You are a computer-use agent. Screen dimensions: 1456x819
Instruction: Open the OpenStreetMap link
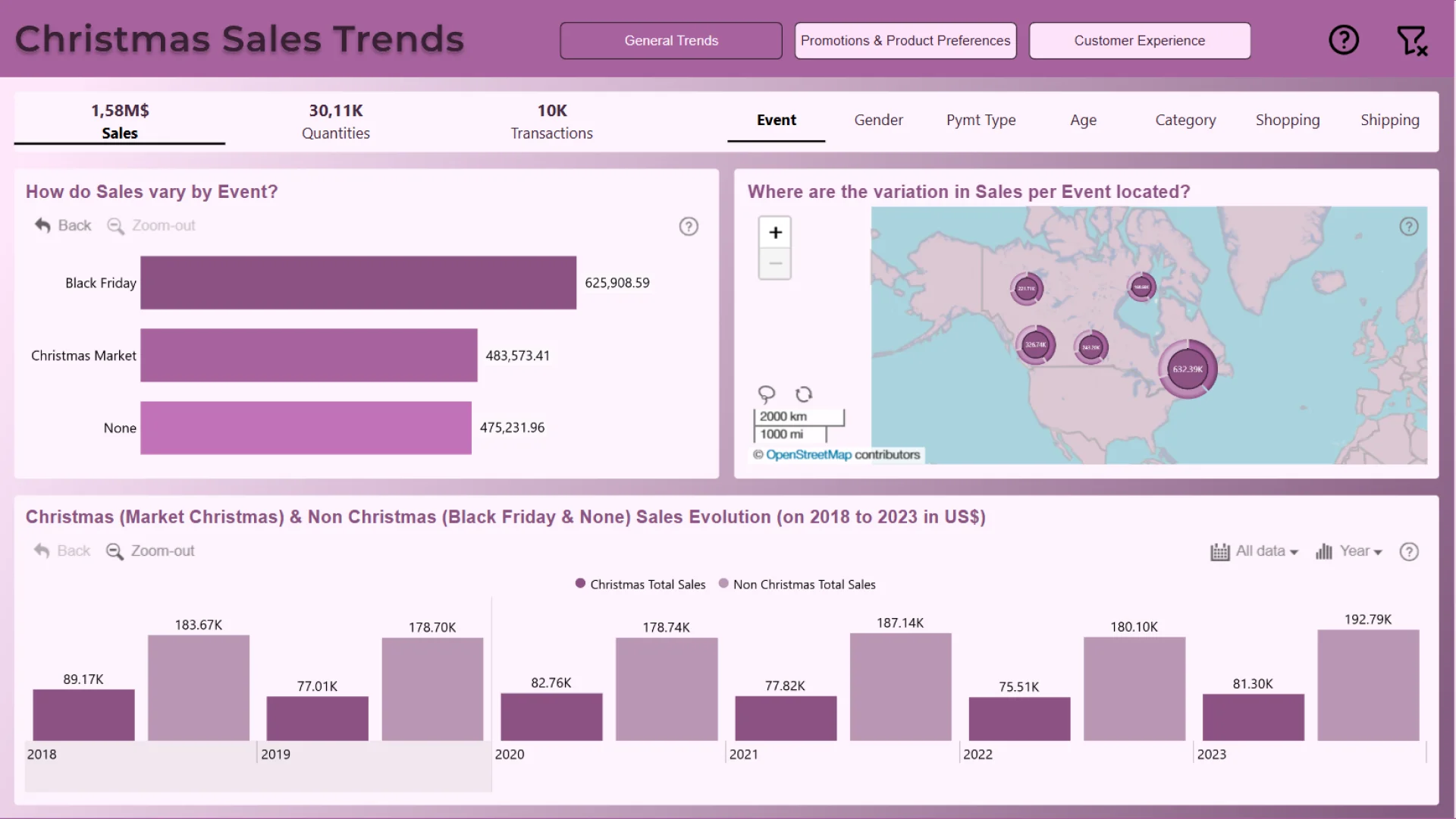coord(808,455)
